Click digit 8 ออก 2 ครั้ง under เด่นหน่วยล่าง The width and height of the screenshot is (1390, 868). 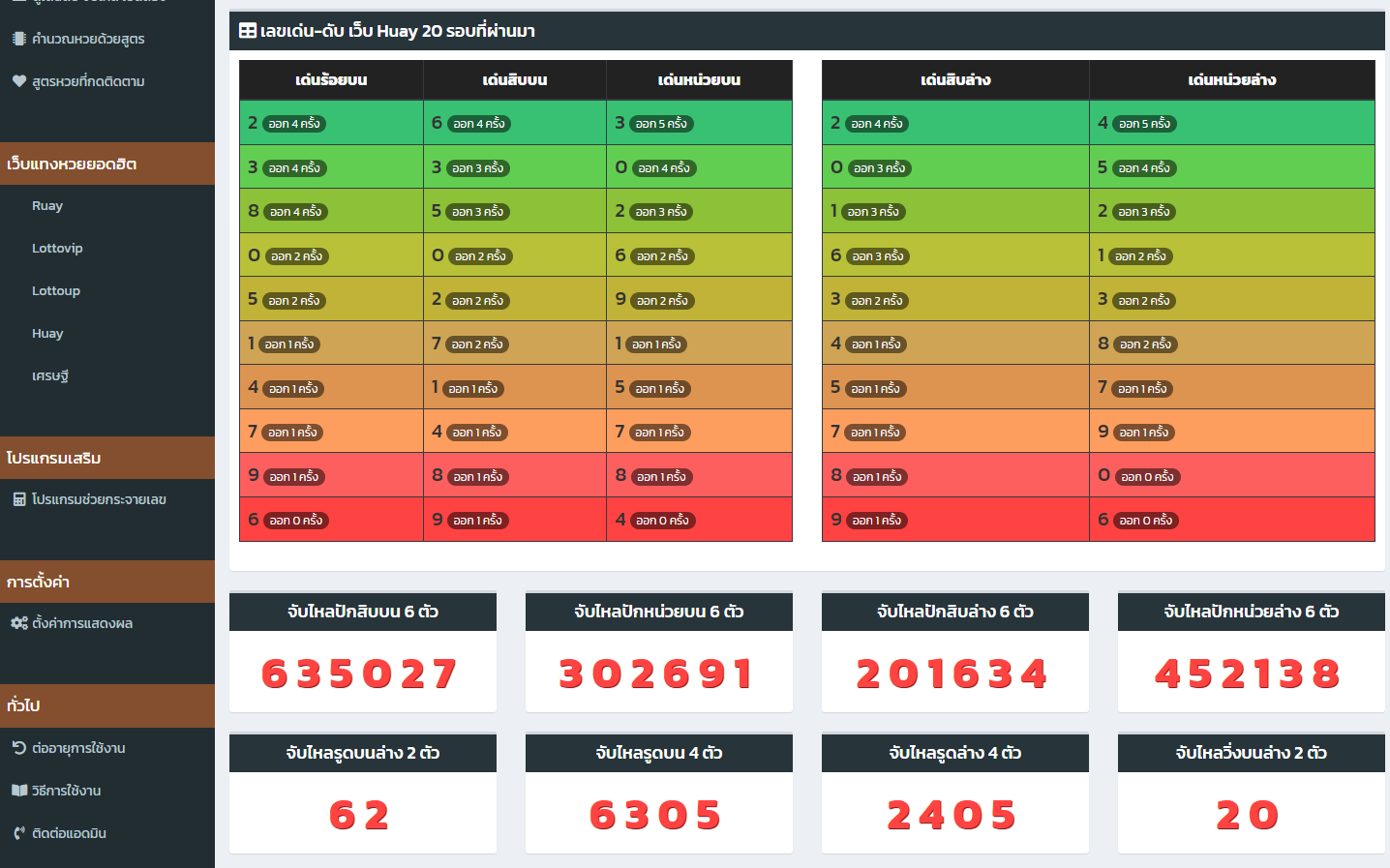click(1232, 344)
